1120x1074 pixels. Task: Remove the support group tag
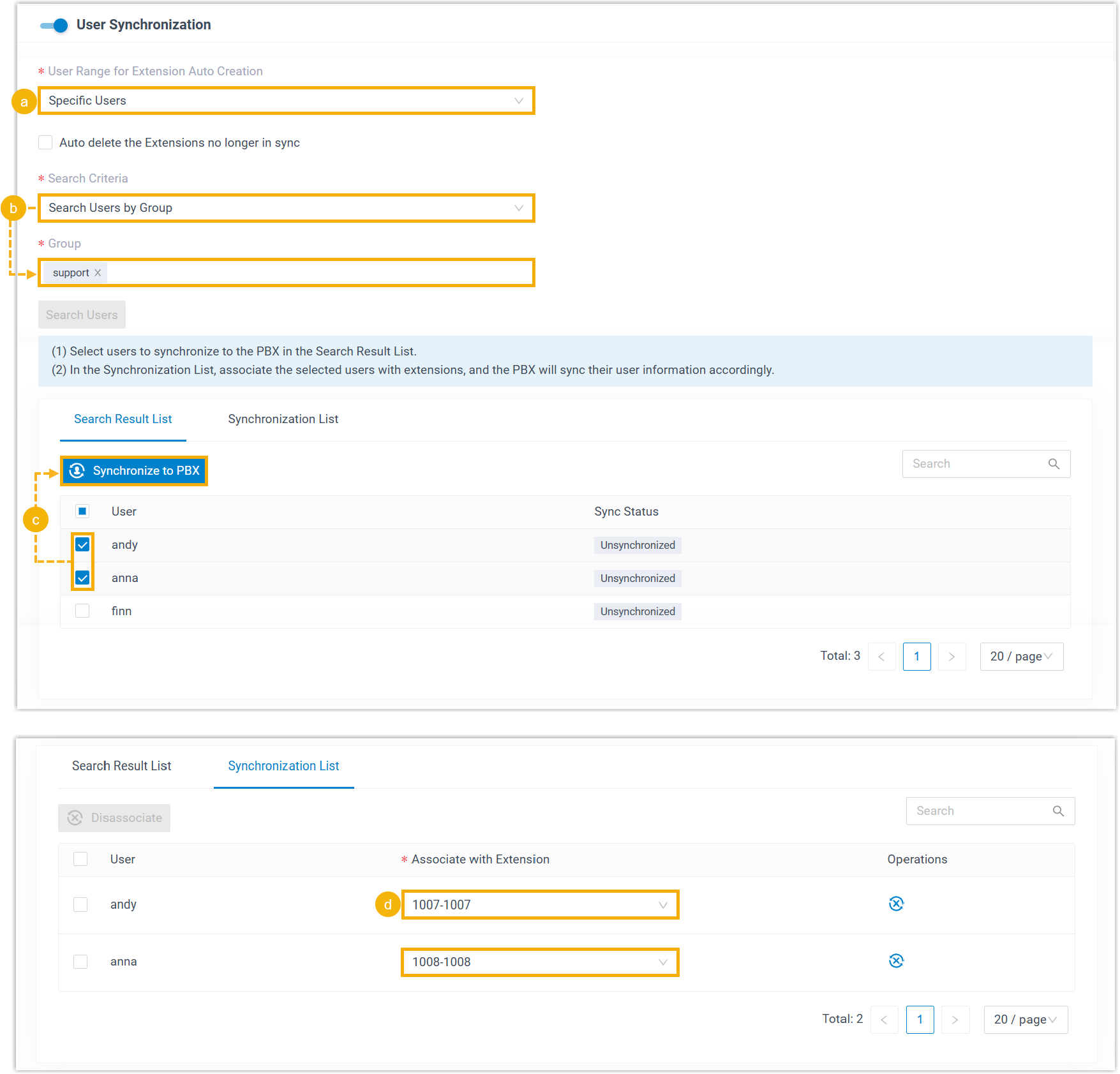[98, 273]
